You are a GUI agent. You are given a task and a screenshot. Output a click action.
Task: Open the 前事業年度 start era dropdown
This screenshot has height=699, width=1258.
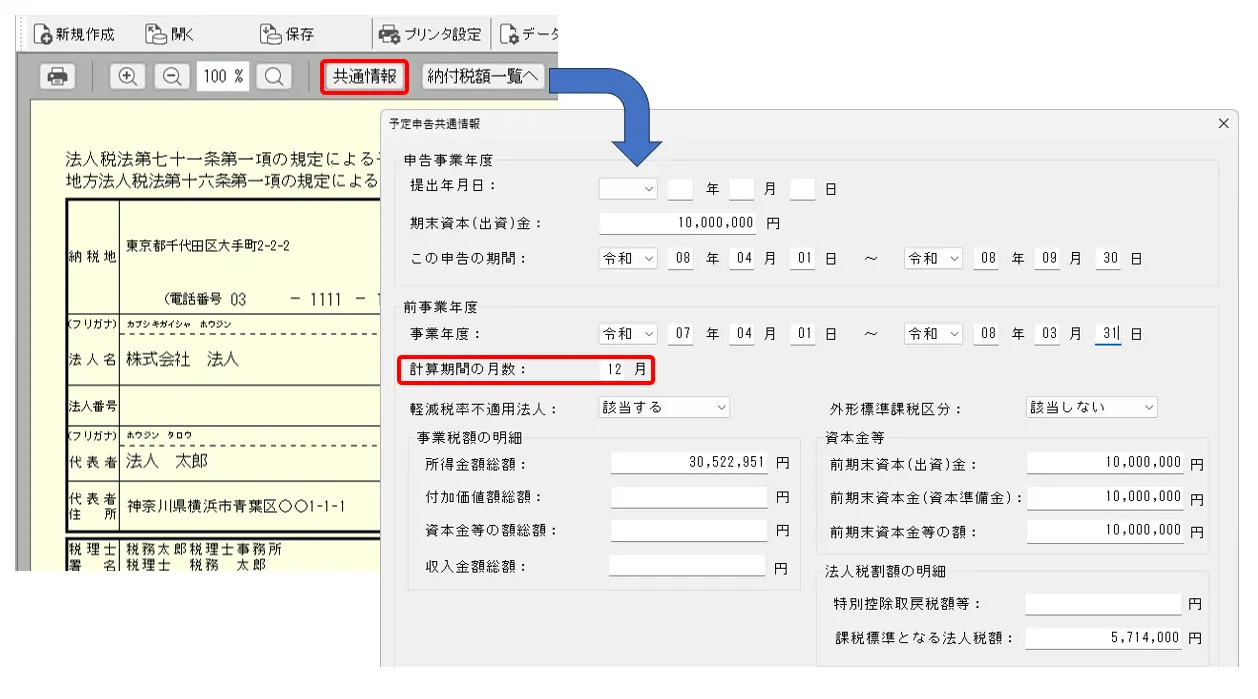[x=628, y=334]
